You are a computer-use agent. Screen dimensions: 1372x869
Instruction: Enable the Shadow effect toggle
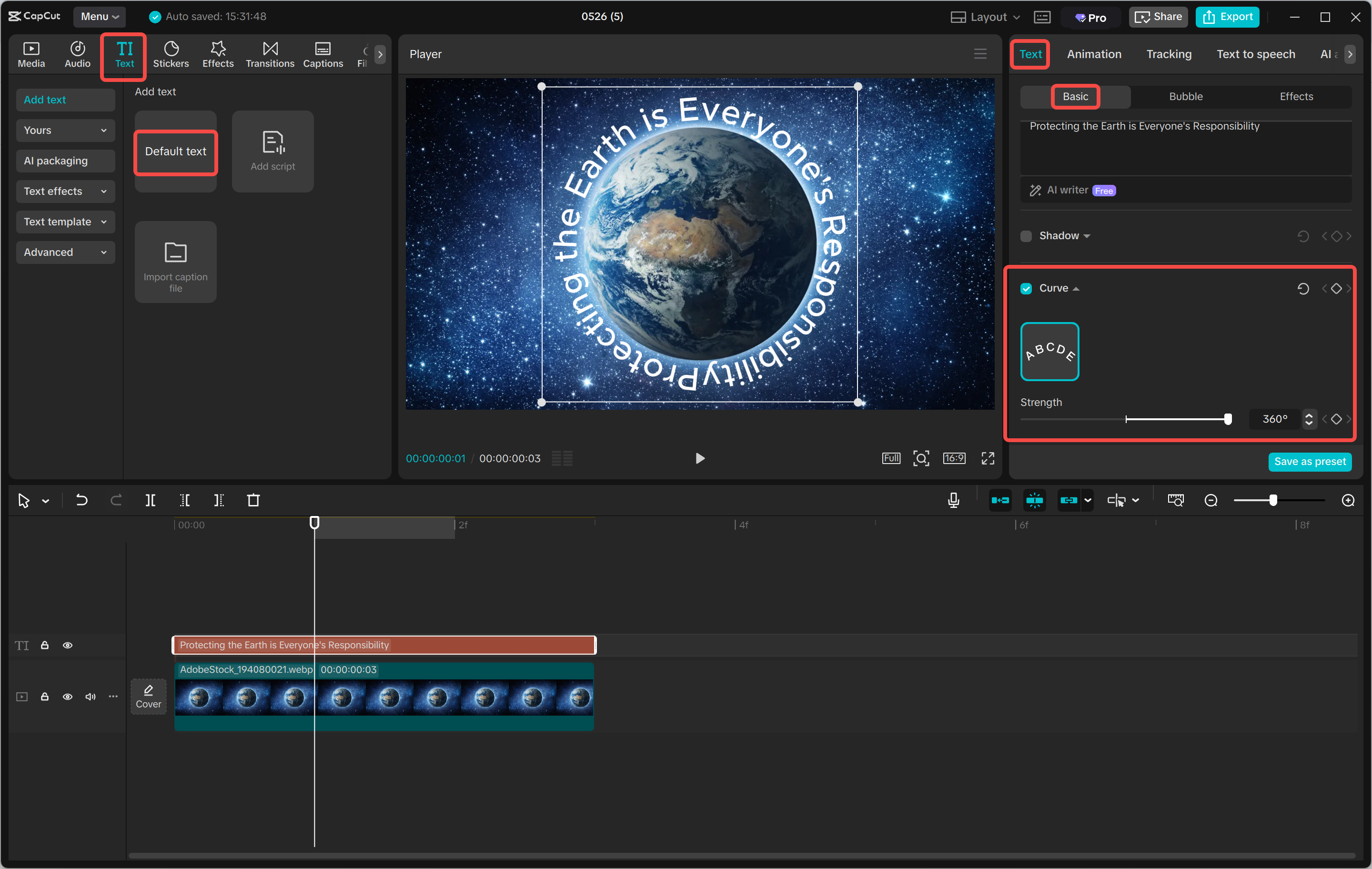[x=1026, y=235]
